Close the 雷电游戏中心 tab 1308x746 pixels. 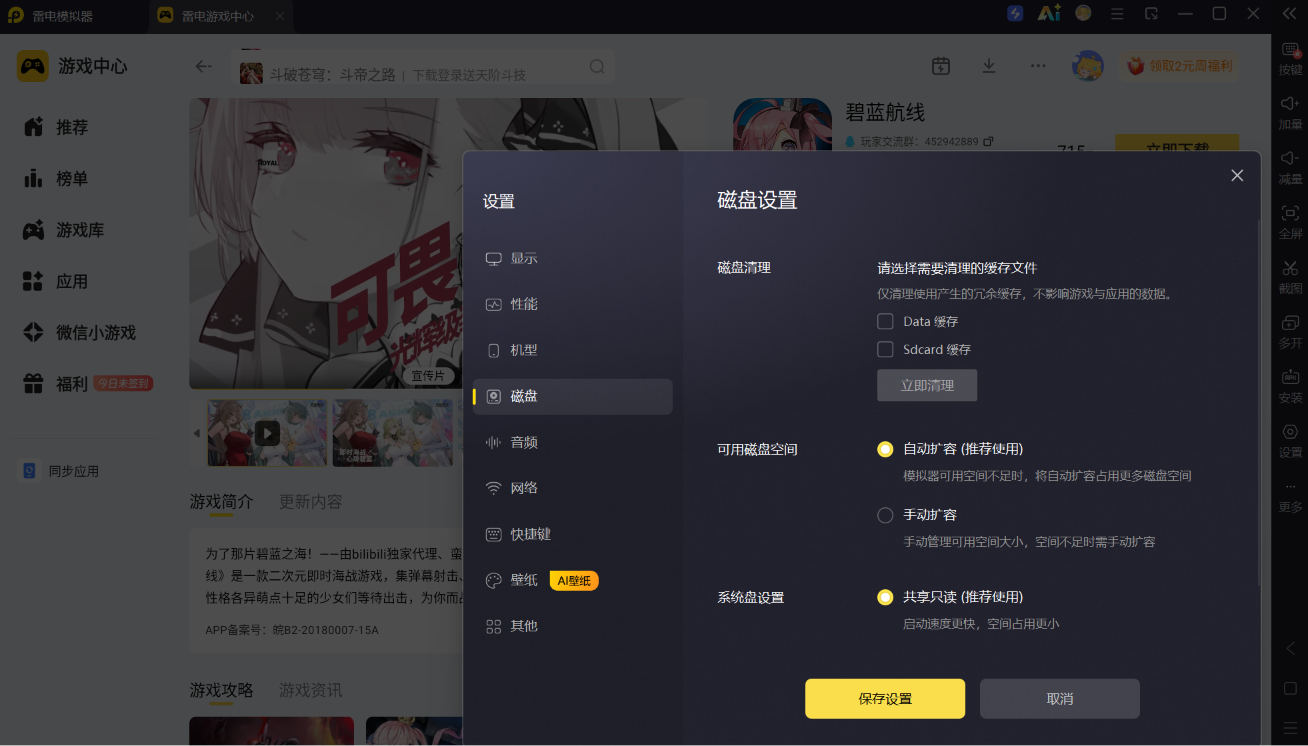pos(280,16)
